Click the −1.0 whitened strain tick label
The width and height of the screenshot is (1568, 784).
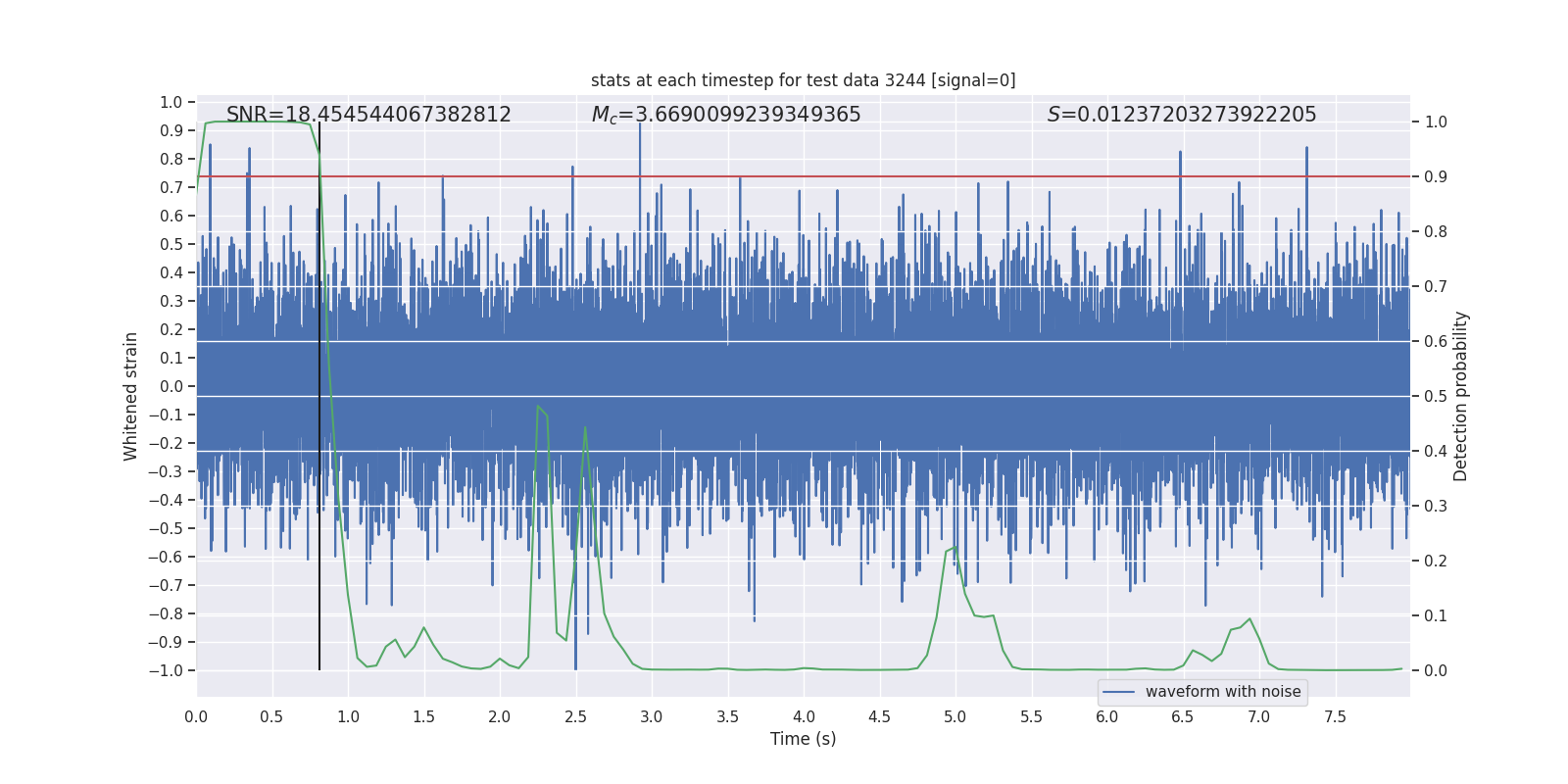tap(166, 670)
